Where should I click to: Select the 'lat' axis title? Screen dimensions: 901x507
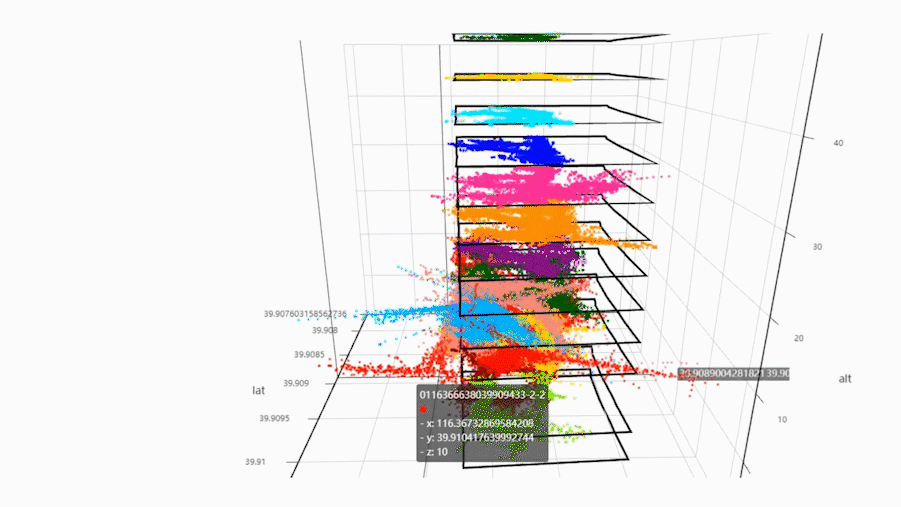(x=258, y=390)
